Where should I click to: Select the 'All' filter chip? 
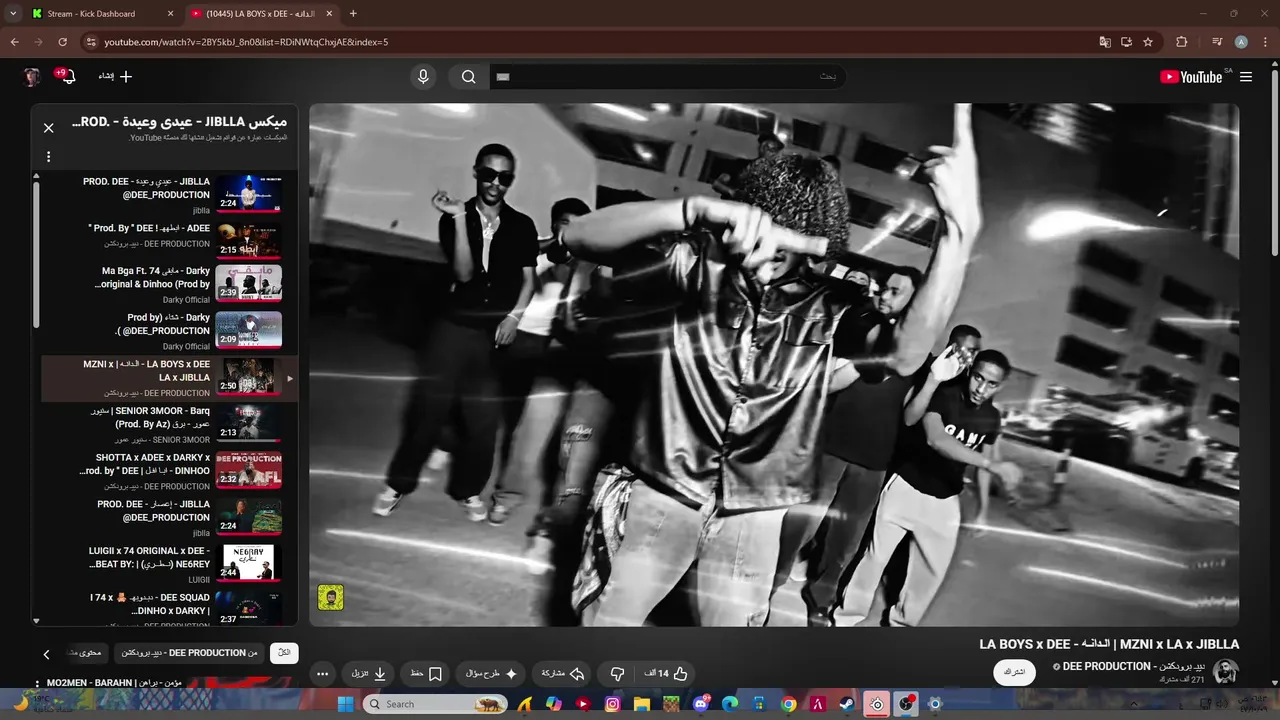[x=284, y=653]
